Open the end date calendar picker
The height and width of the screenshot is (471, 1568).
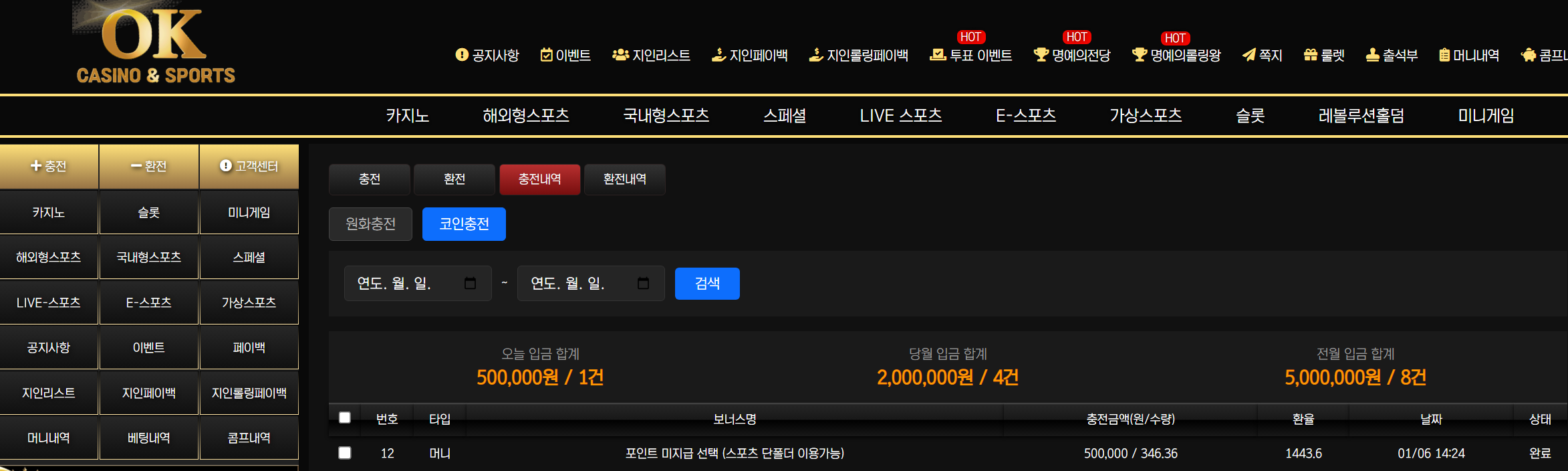pos(643,283)
